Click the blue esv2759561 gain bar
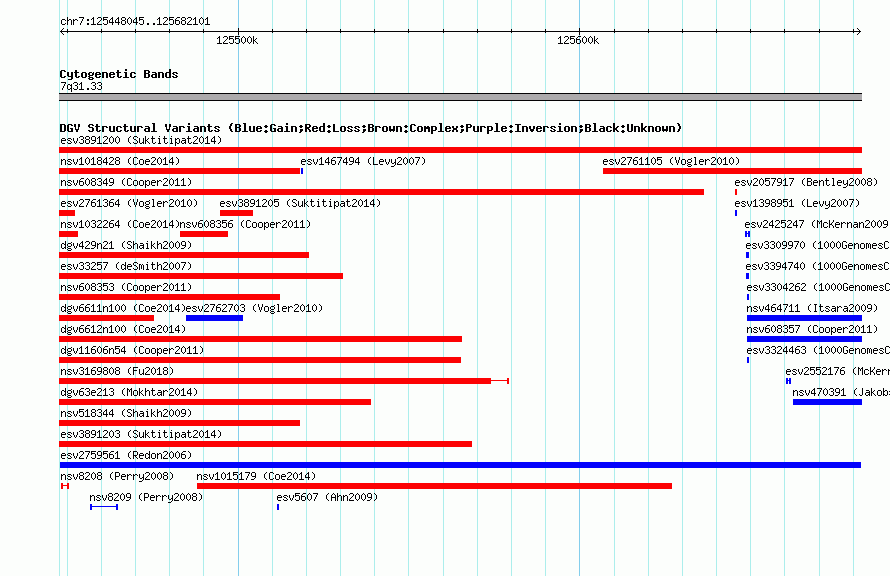Image resolution: width=890 pixels, height=576 pixels. 460,465
